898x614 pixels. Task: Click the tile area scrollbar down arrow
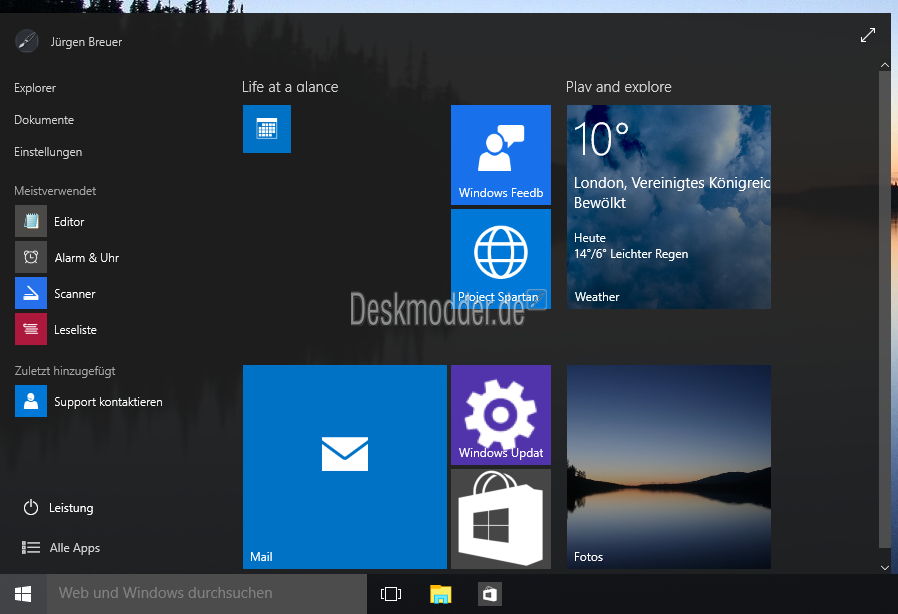(885, 568)
